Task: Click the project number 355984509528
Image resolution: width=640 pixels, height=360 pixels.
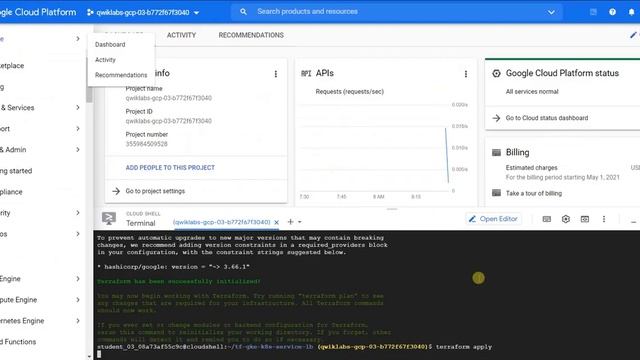Action: coord(147,144)
